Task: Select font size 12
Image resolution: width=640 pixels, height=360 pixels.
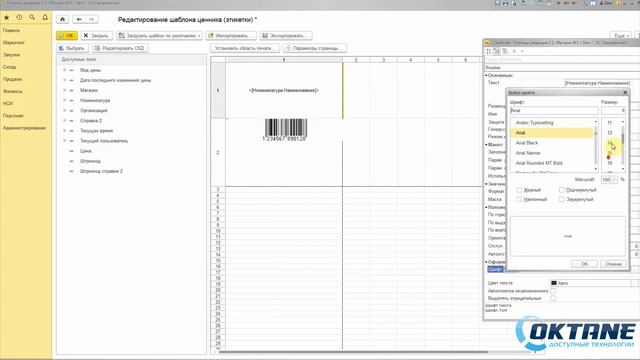Action: (x=610, y=133)
